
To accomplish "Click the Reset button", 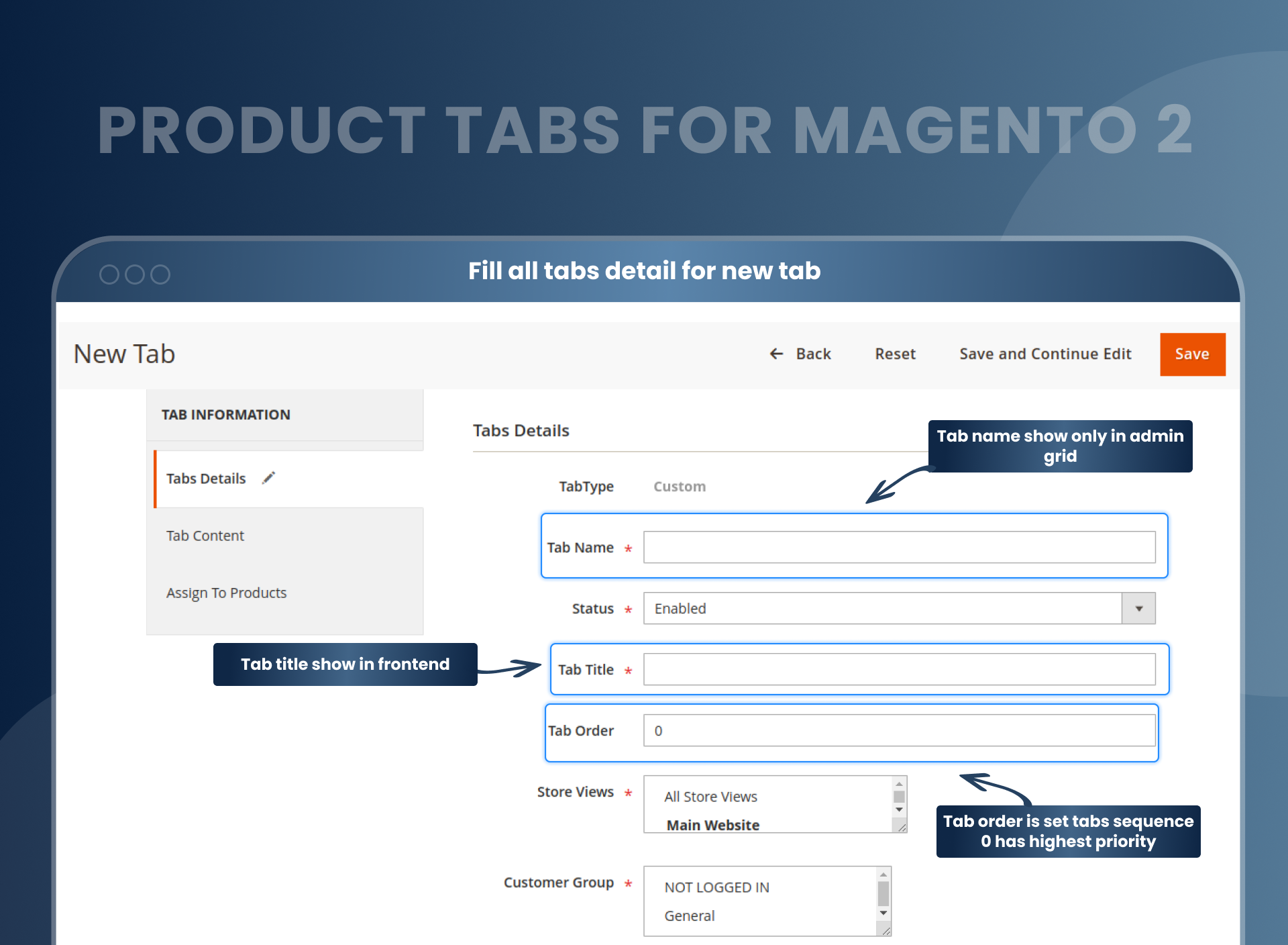I will pos(895,354).
